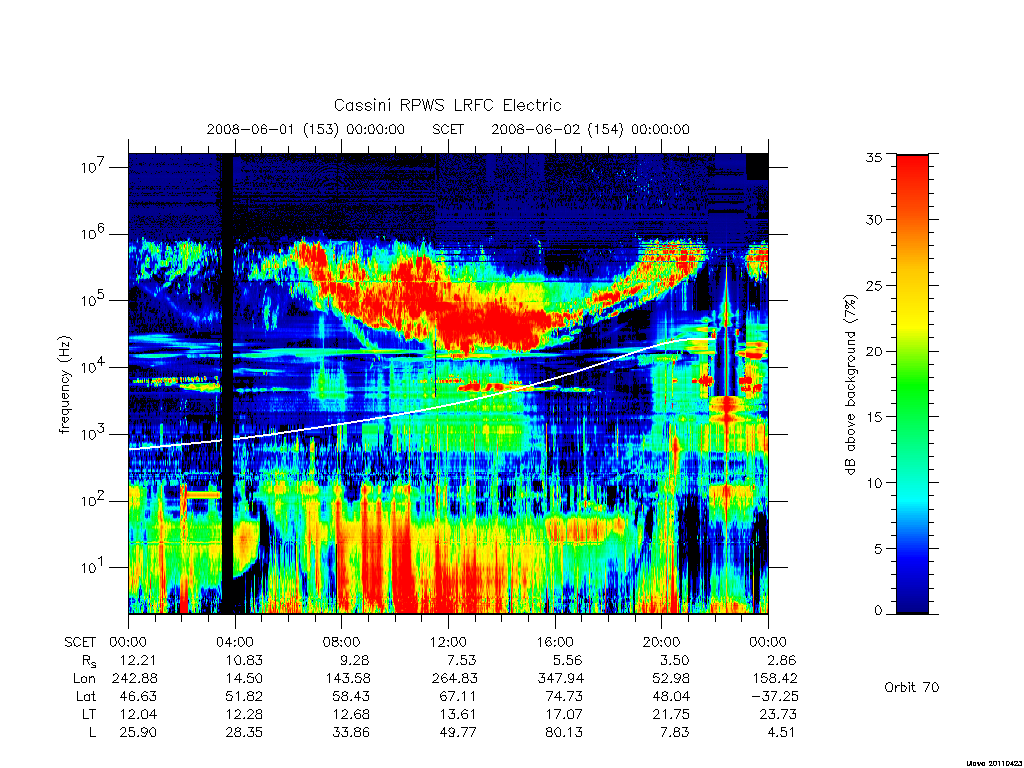Click the 10^5 frequency tick label
The height and width of the screenshot is (768, 1024).
click(x=94, y=299)
